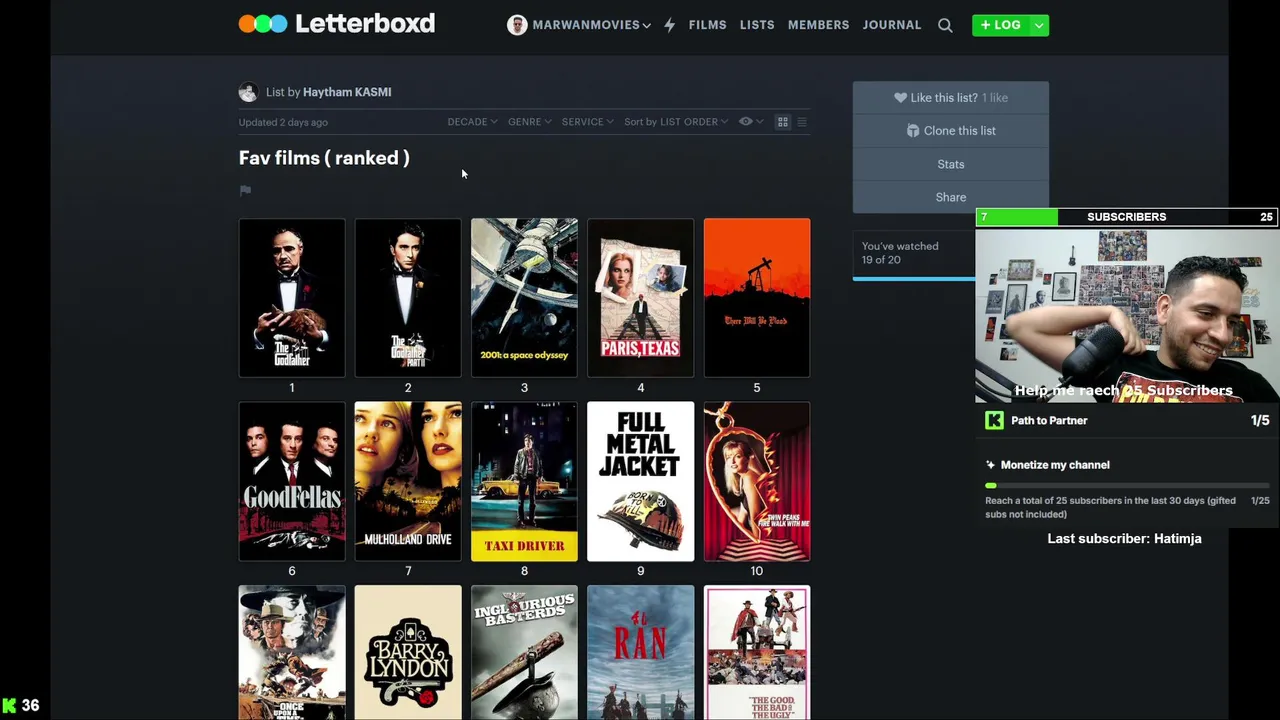Viewport: 1280px width, 720px height.
Task: Open The Good, the Bad and the Ugly poster
Action: (757, 653)
